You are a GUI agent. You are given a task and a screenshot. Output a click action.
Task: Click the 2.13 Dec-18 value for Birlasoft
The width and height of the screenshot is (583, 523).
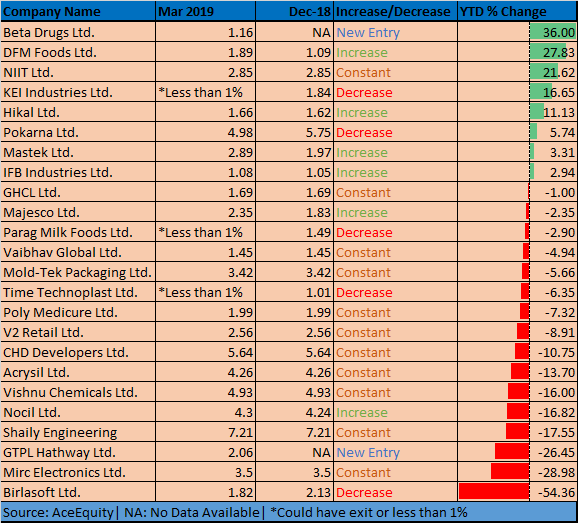(318, 493)
